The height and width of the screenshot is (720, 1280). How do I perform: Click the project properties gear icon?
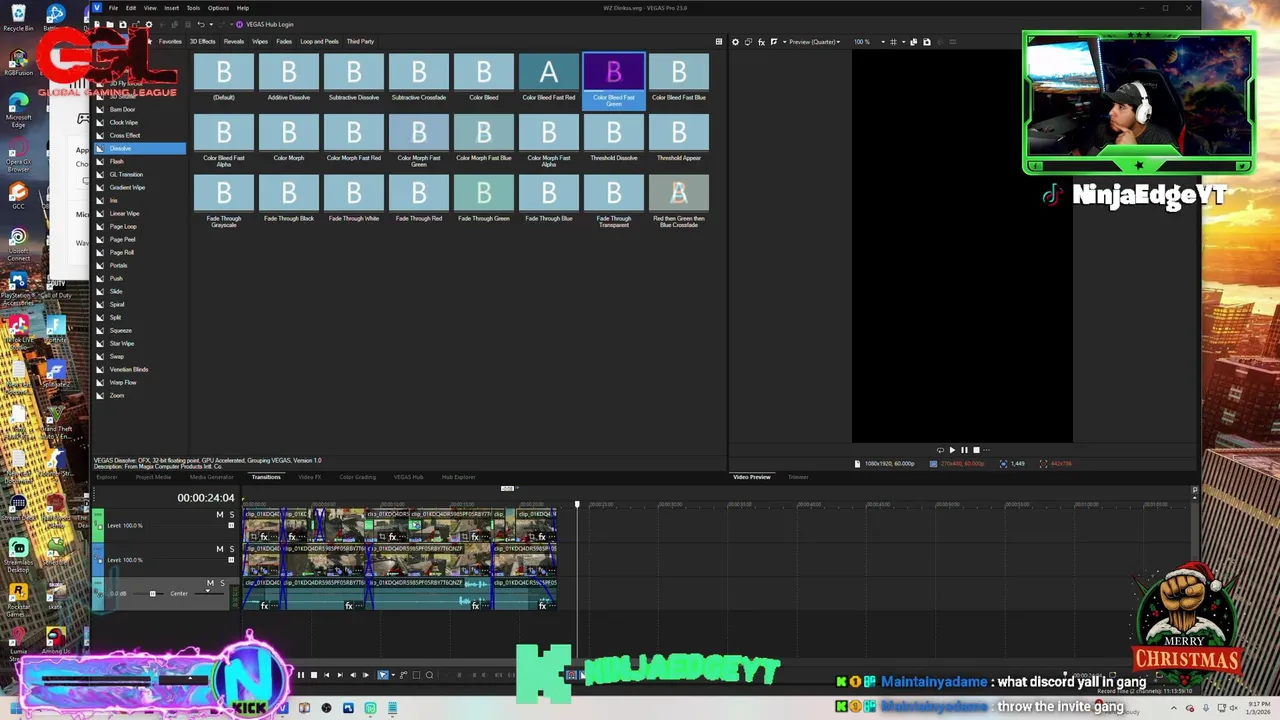point(149,24)
